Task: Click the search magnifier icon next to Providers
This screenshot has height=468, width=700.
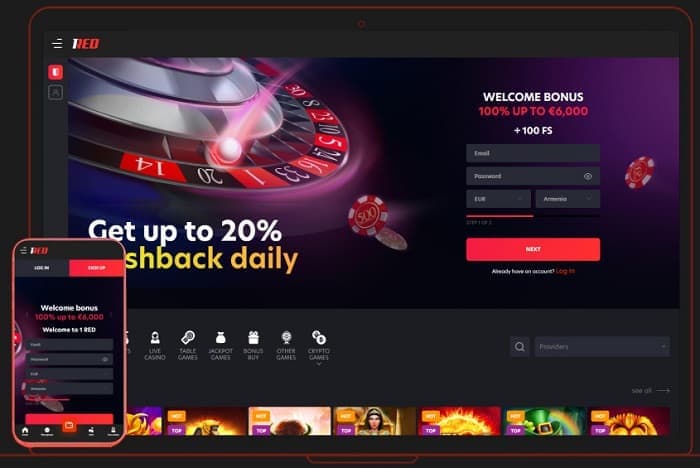Action: click(520, 347)
